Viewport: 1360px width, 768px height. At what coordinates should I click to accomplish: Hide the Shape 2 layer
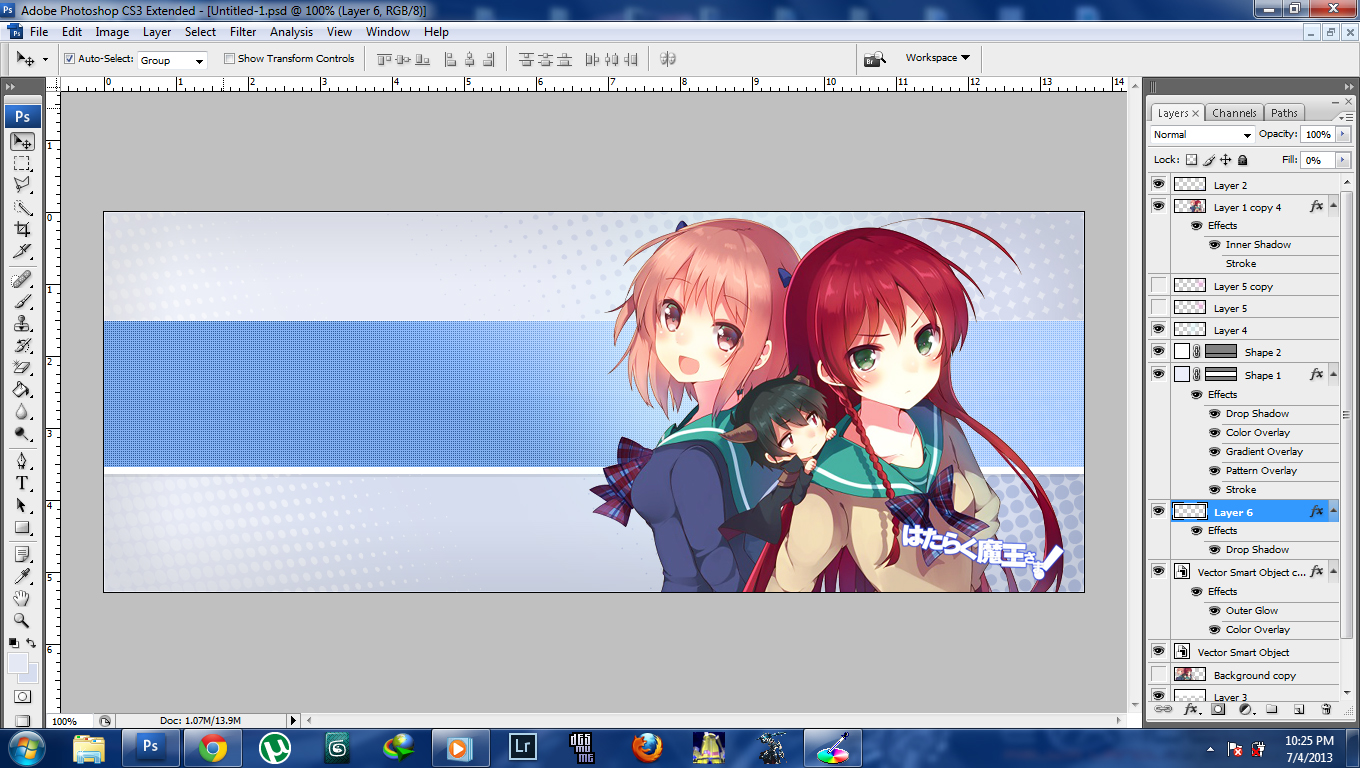[1159, 352]
